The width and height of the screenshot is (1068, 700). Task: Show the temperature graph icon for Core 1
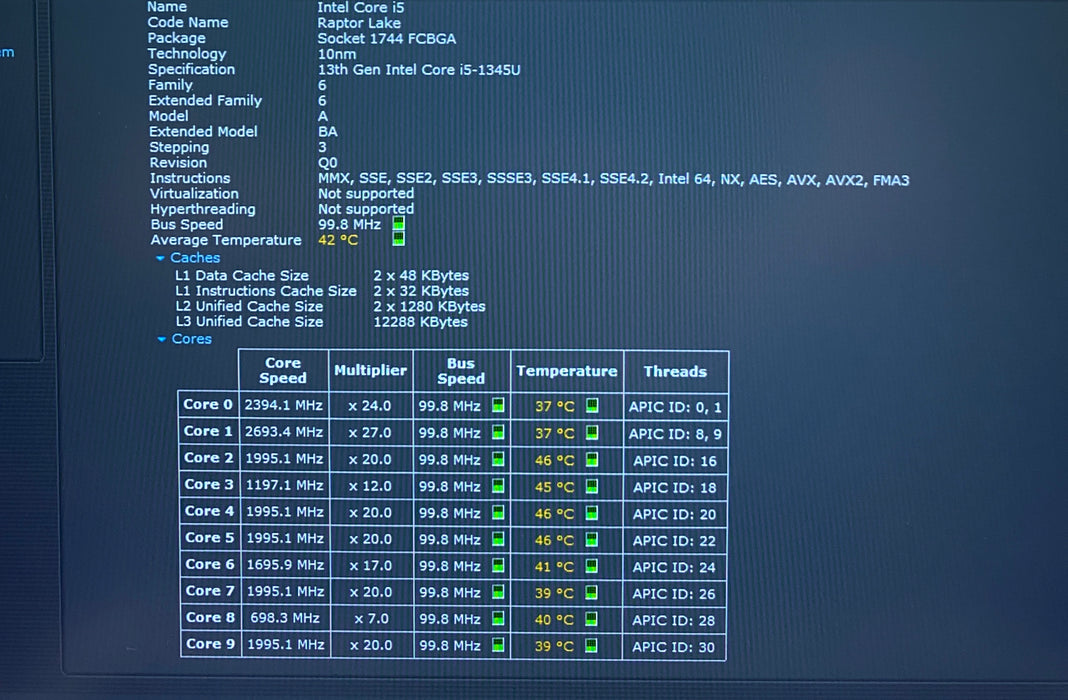592,432
